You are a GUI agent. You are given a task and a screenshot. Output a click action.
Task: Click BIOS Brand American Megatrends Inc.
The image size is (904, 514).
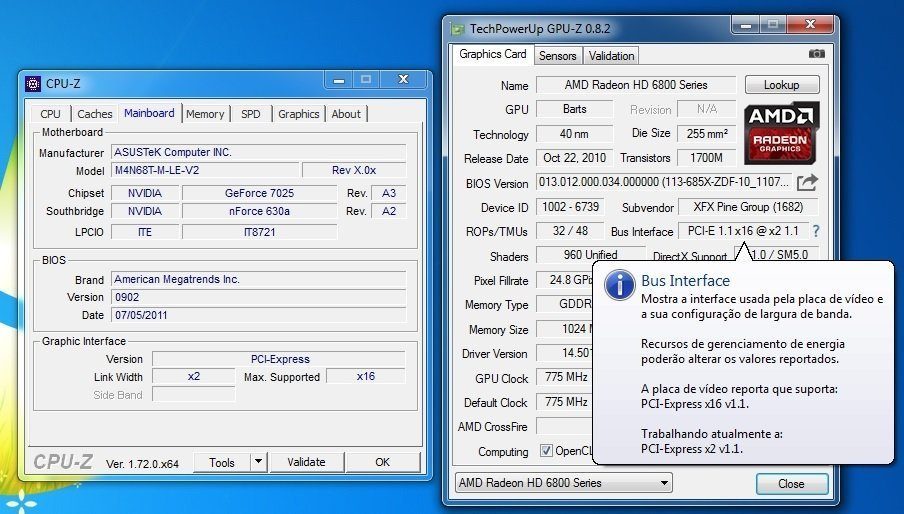tap(258, 279)
